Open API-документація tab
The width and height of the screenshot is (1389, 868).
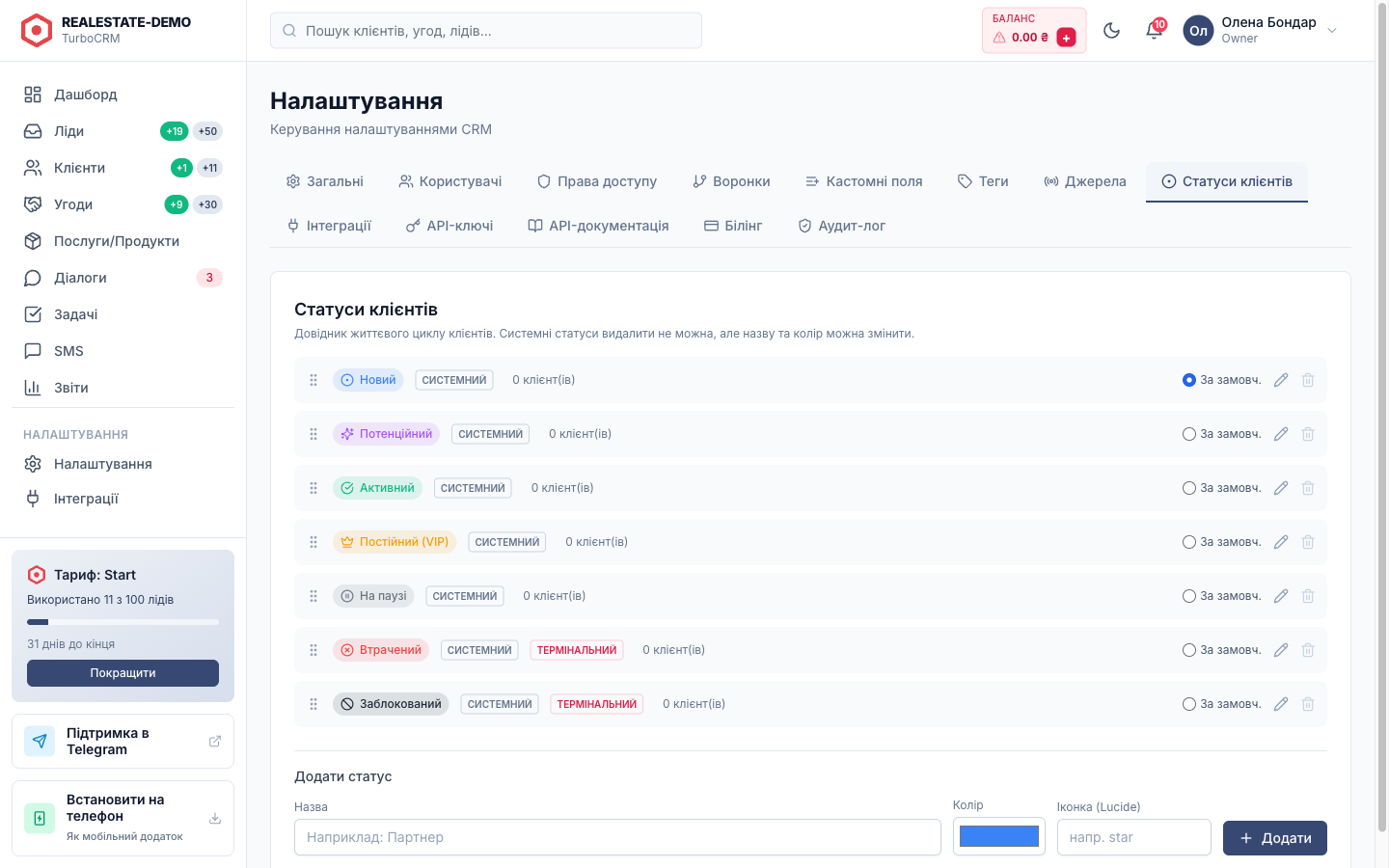tap(598, 226)
